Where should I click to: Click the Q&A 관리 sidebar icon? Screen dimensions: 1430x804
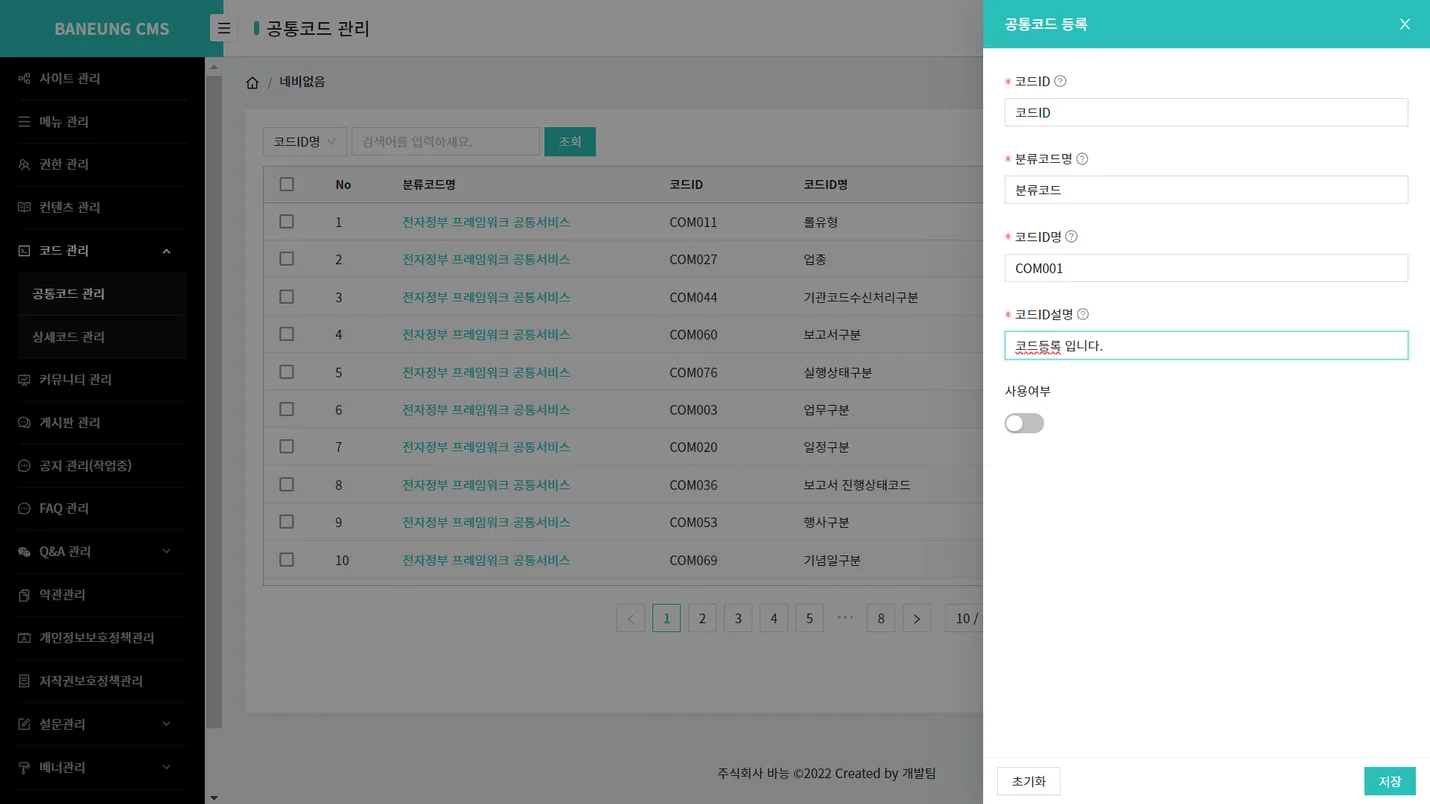(x=24, y=551)
